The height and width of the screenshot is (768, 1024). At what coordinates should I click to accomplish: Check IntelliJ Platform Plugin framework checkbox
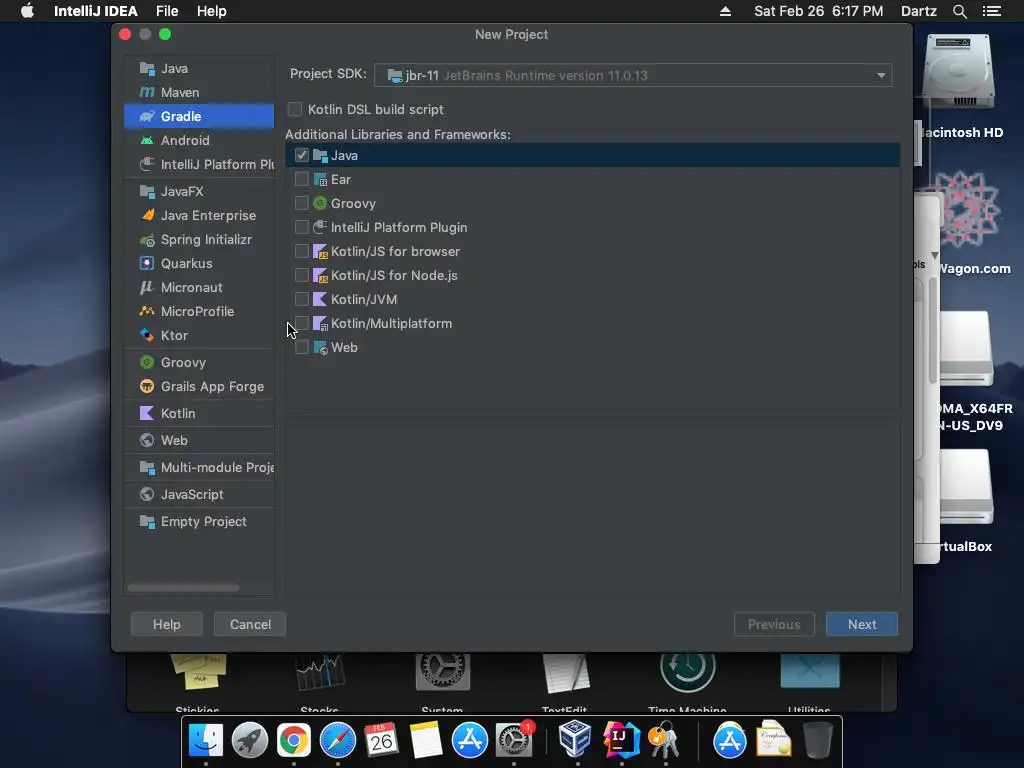click(x=301, y=227)
